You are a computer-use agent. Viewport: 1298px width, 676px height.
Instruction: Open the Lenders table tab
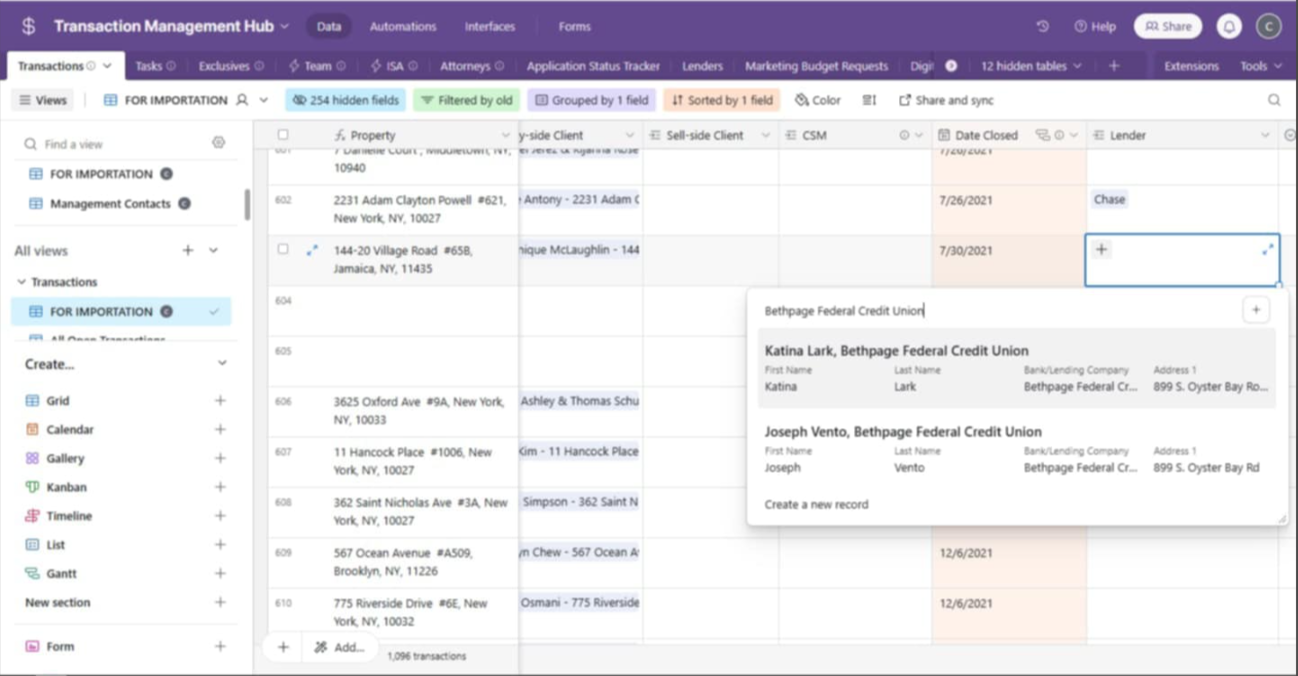pyautogui.click(x=702, y=66)
